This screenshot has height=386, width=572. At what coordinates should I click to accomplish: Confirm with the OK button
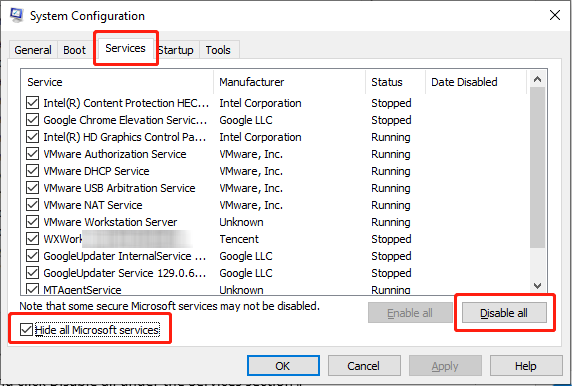(283, 366)
